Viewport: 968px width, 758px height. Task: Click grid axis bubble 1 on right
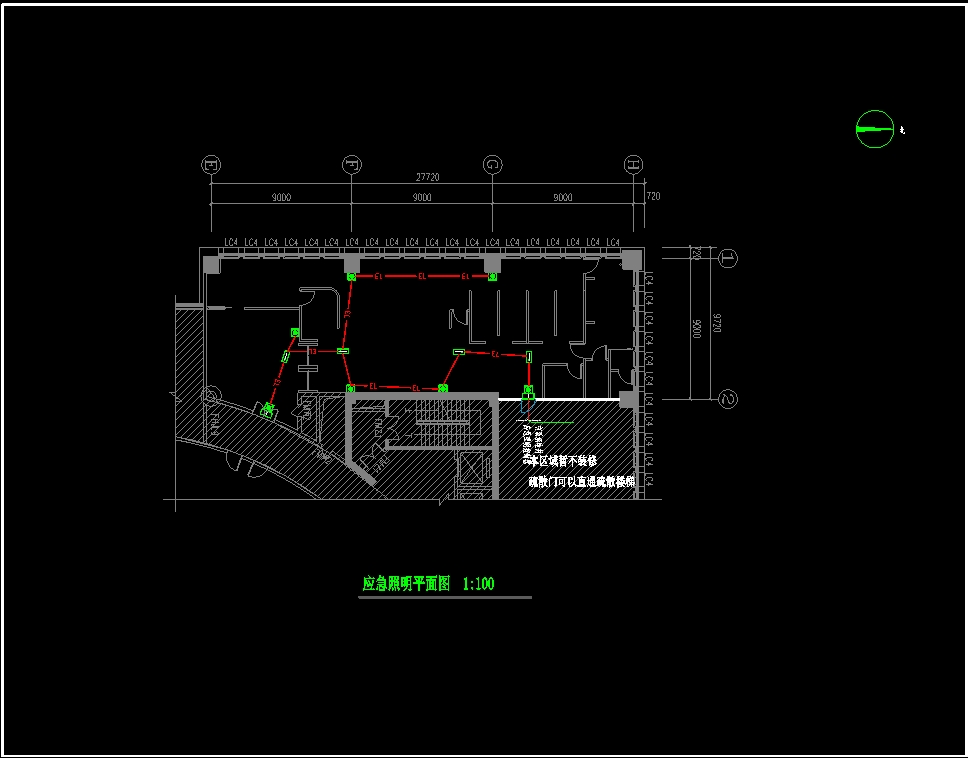(x=728, y=258)
